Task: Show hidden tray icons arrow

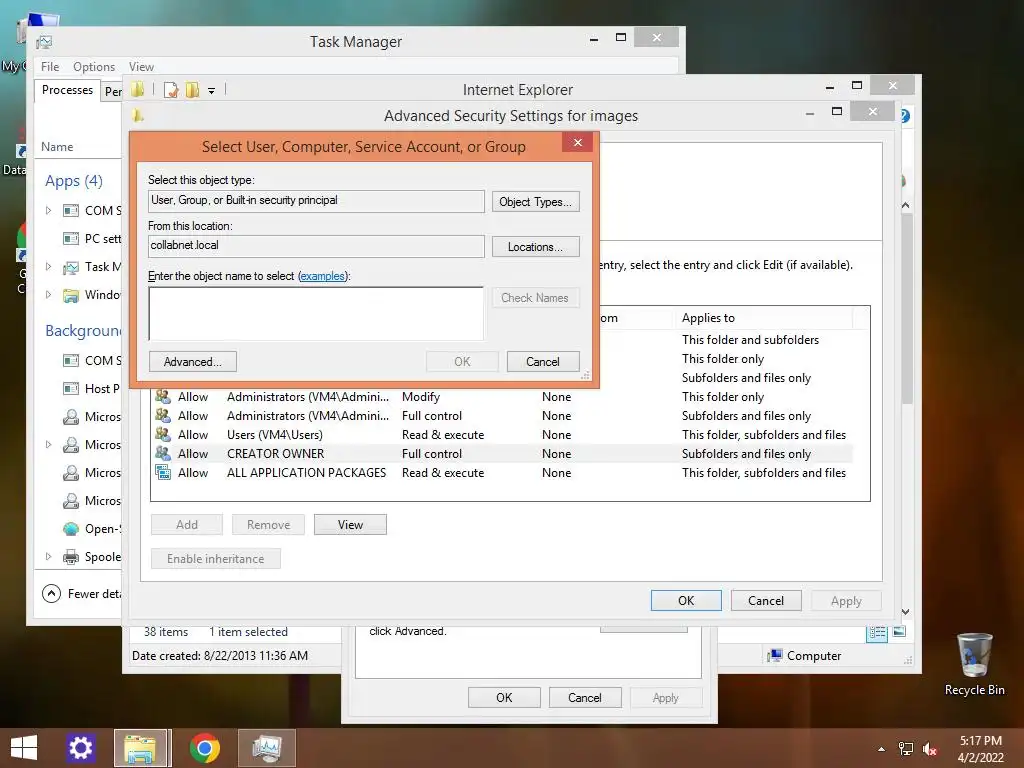Action: tap(882, 749)
